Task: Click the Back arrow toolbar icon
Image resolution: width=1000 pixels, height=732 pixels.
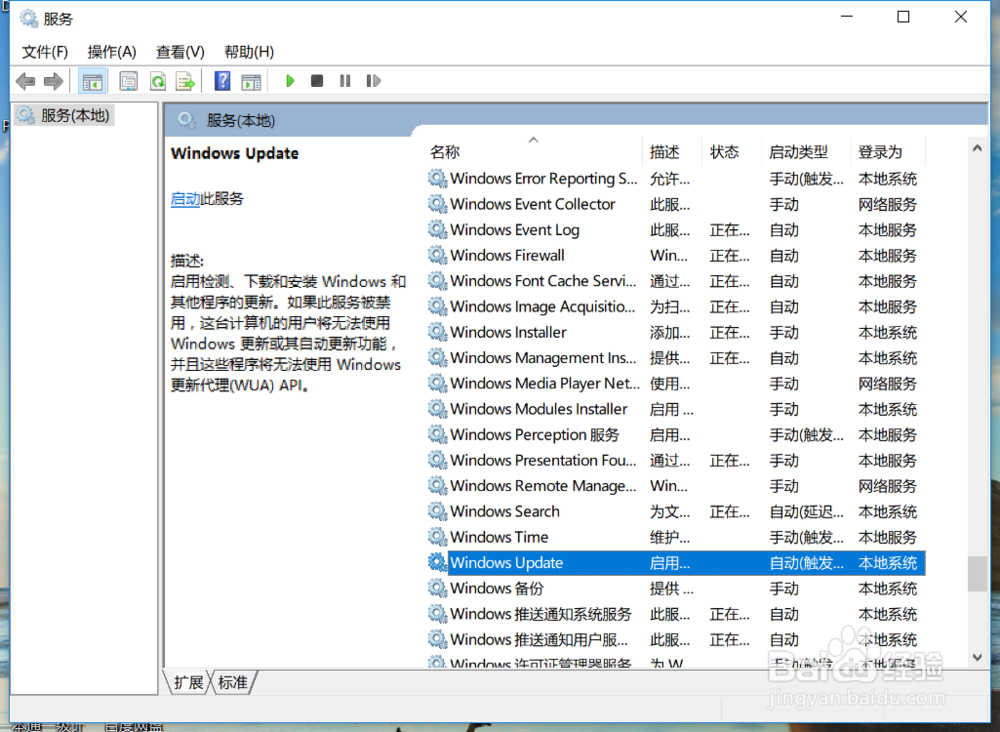Action: pyautogui.click(x=26, y=81)
